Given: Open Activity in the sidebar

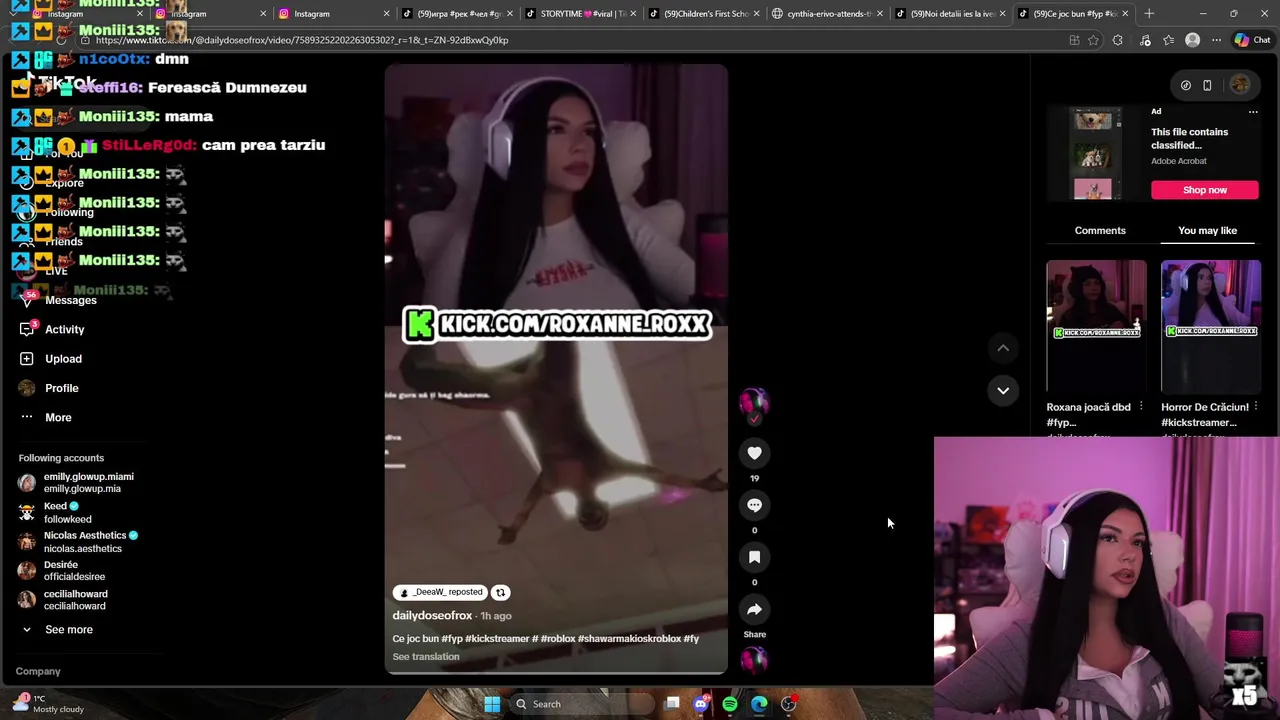Looking at the screenshot, I should [52, 329].
